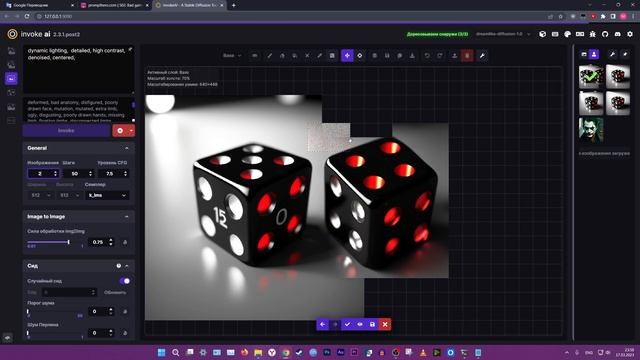Collapse the General section
This screenshot has height=360, width=640.
click(127, 148)
